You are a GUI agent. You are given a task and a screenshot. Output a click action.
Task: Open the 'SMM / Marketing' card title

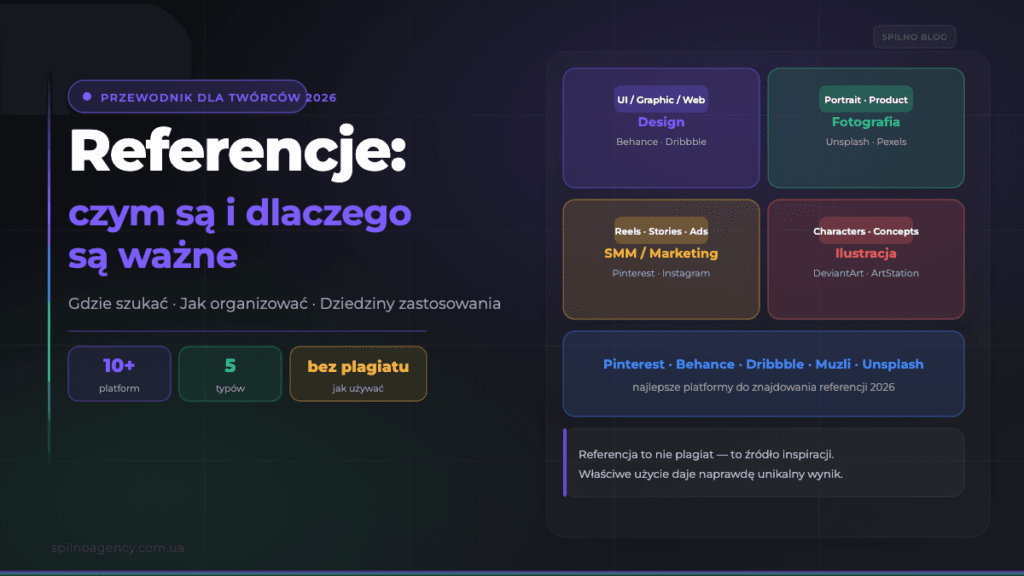click(x=661, y=253)
